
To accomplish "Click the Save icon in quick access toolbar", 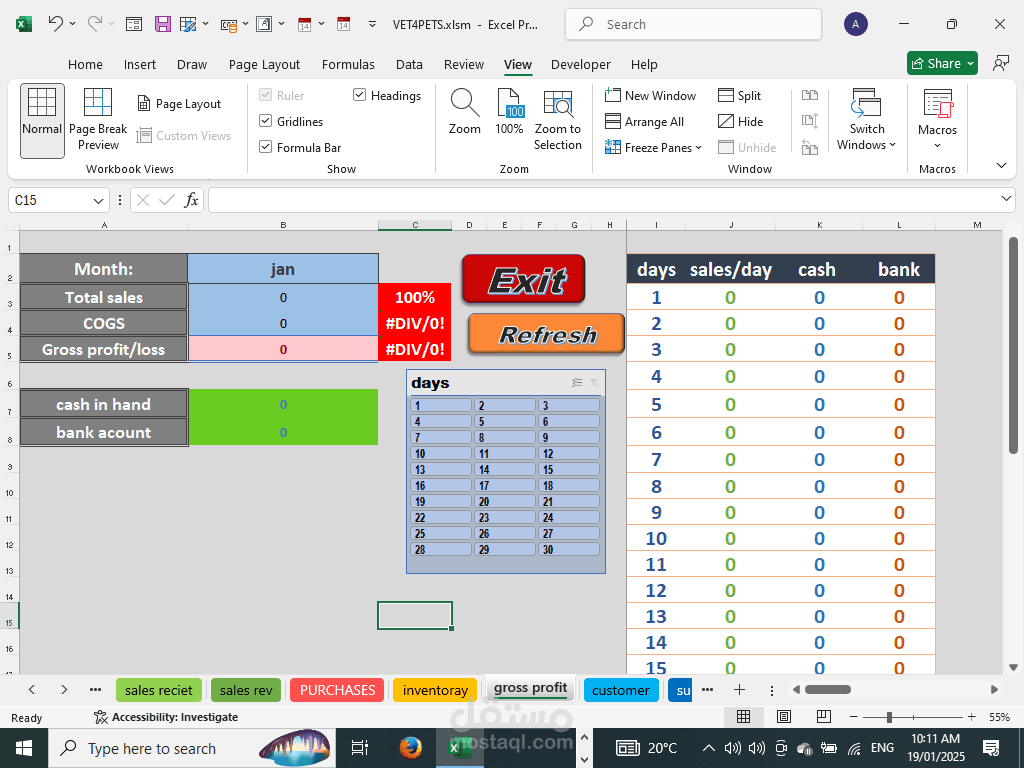I will pyautogui.click(x=163, y=24).
